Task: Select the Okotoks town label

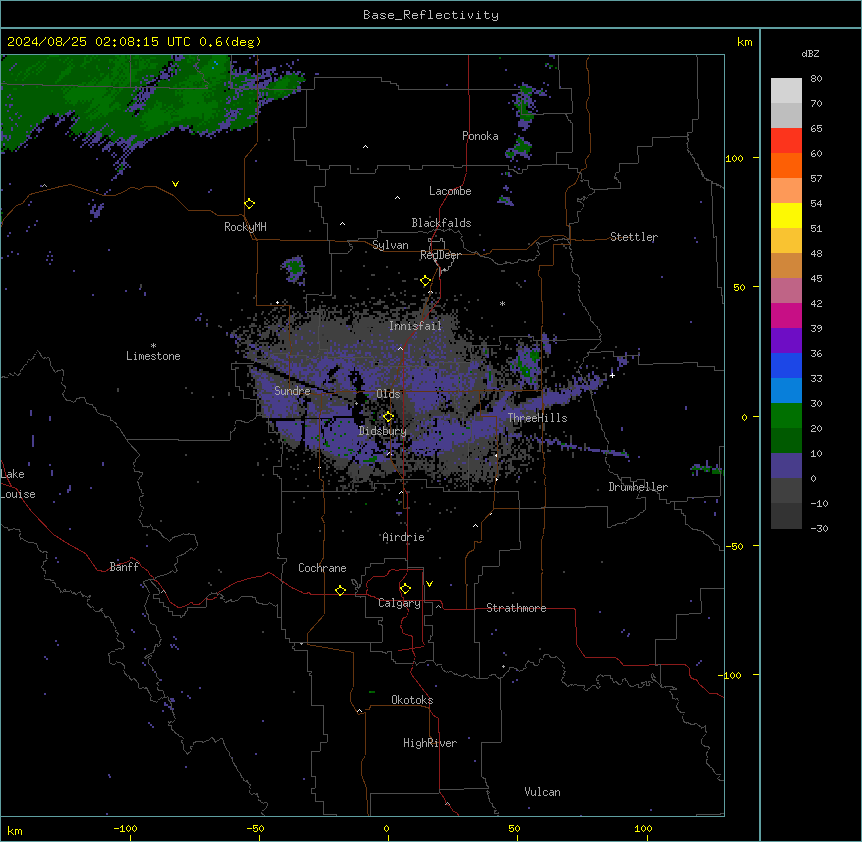Action: [412, 700]
